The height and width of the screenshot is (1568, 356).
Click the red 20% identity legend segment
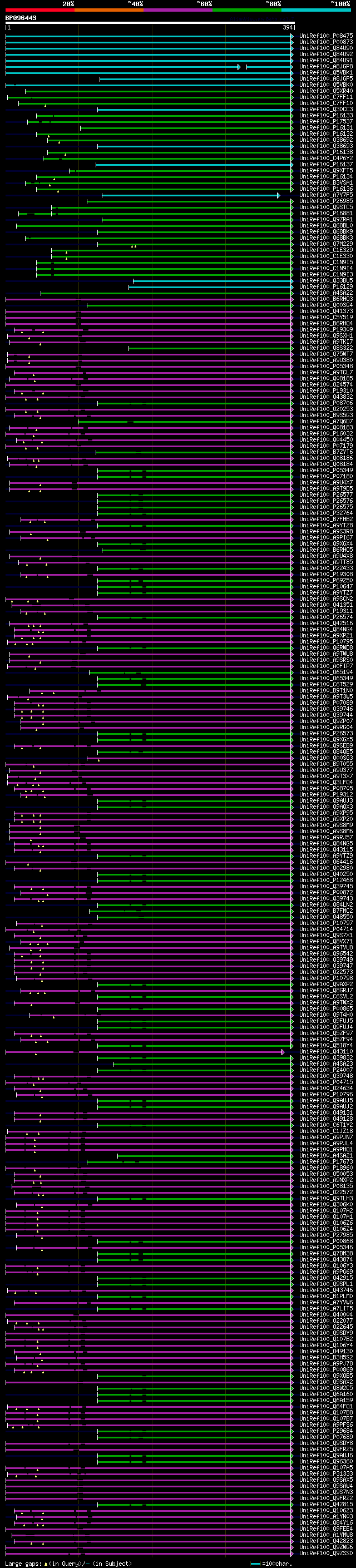(40, 10)
